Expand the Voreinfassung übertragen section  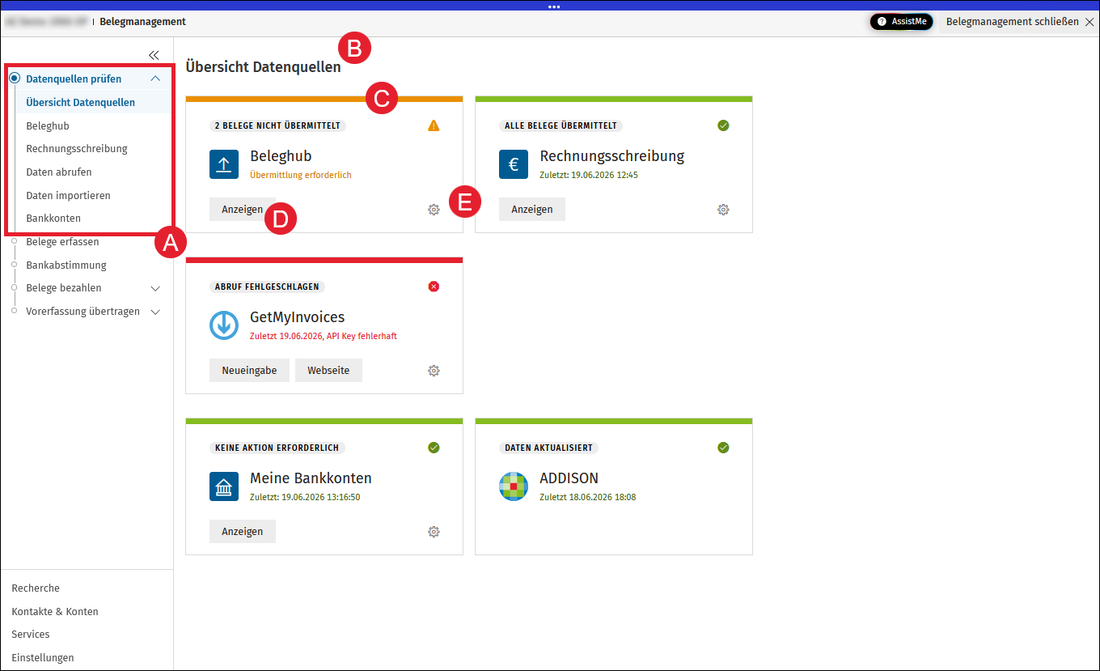tap(156, 312)
